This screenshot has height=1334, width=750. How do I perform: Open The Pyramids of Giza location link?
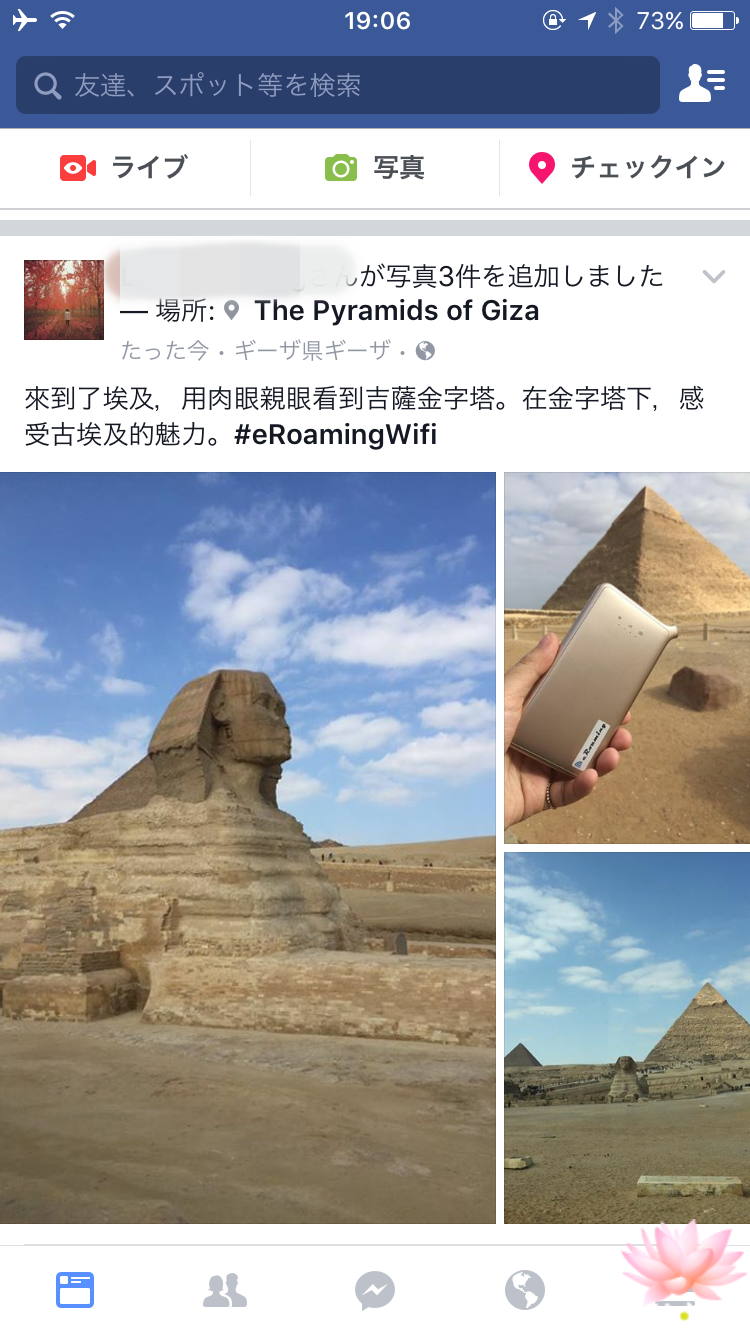click(x=396, y=311)
